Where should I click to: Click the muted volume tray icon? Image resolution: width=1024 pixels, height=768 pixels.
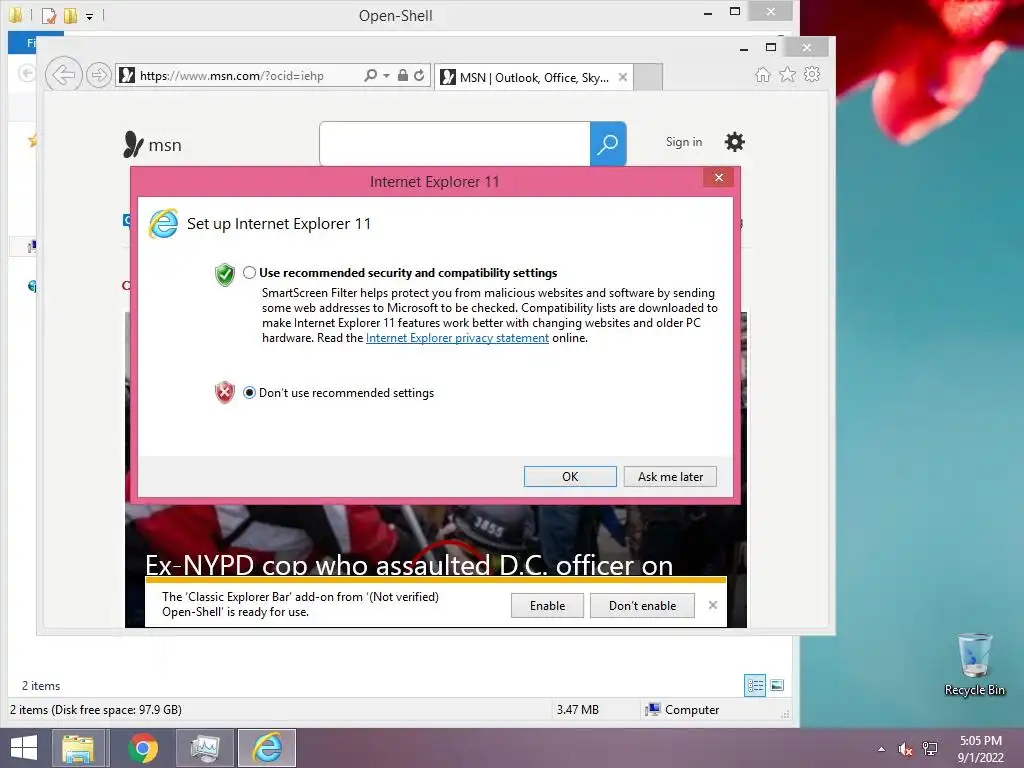pyautogui.click(x=905, y=749)
